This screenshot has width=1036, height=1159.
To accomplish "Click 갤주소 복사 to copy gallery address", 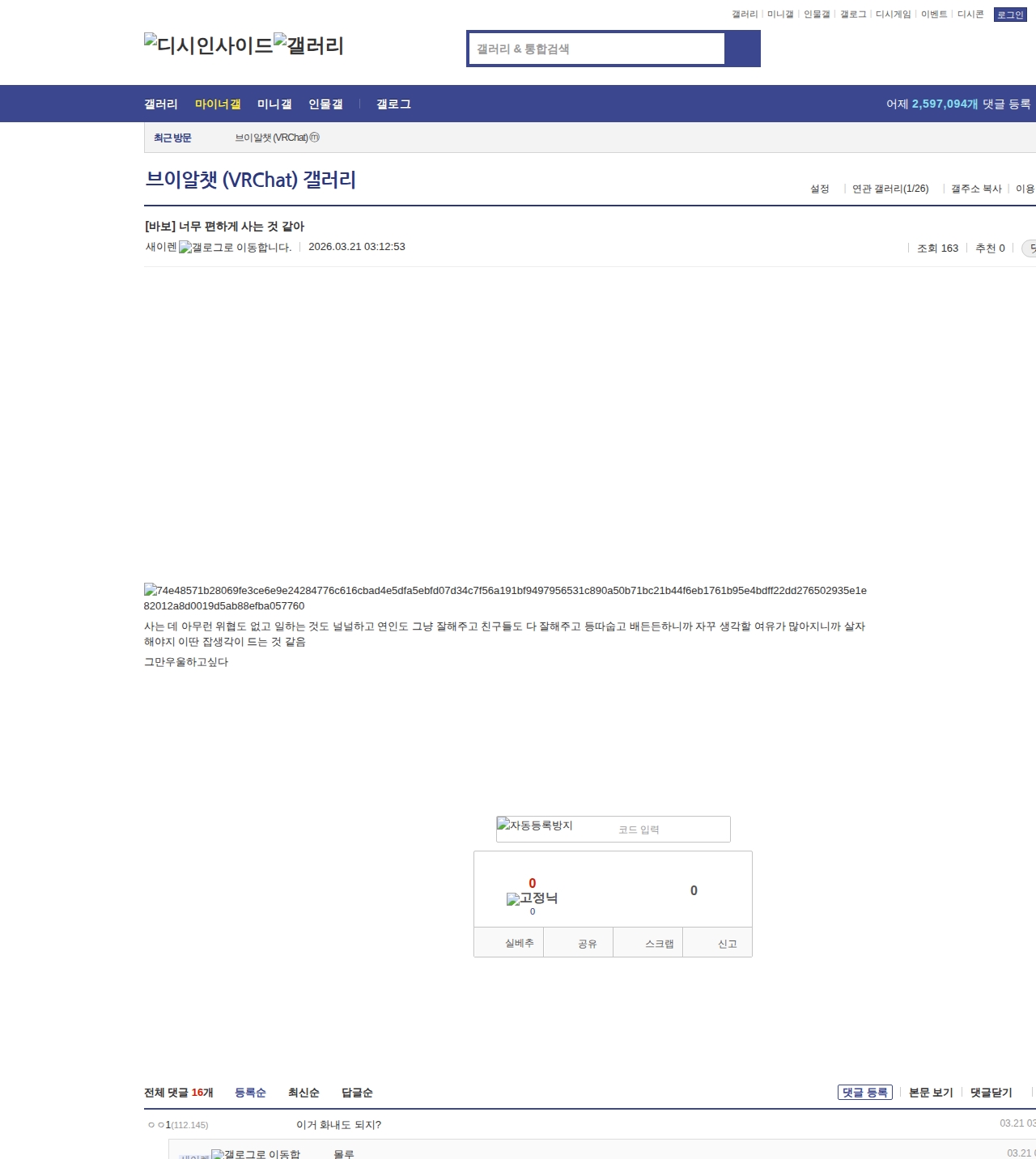I will point(976,189).
